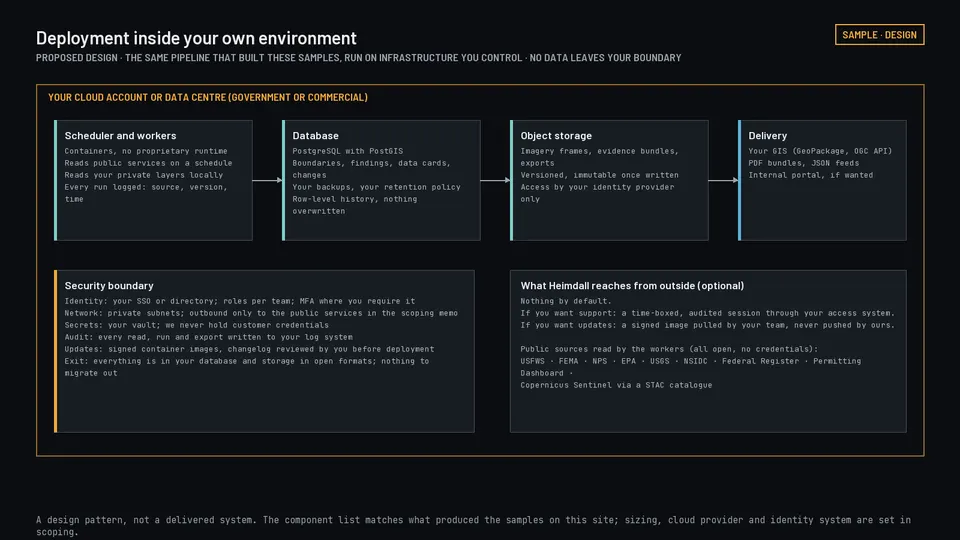
Task: Click the SAMPLE · DESIGN badge
Action: click(879, 35)
